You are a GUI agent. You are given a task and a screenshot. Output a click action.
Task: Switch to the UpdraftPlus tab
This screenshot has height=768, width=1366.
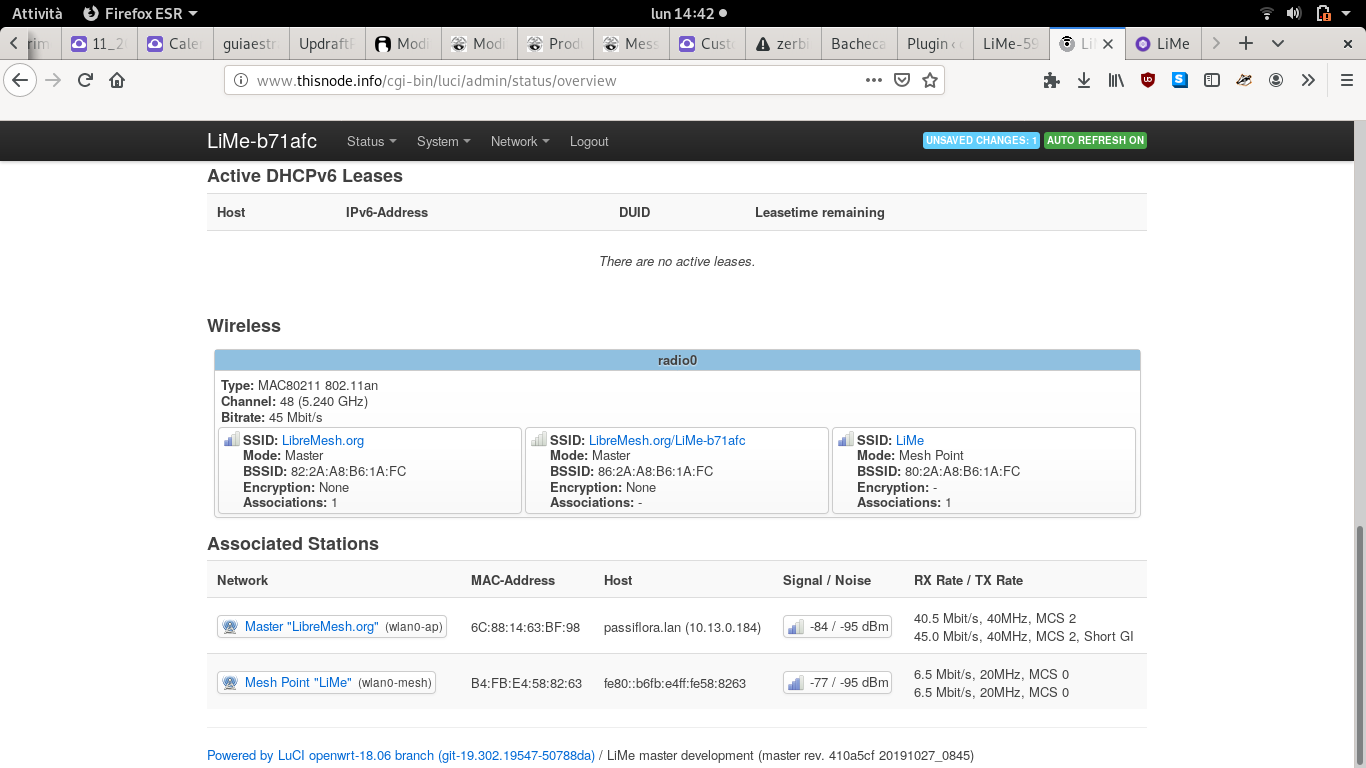[x=327, y=44]
